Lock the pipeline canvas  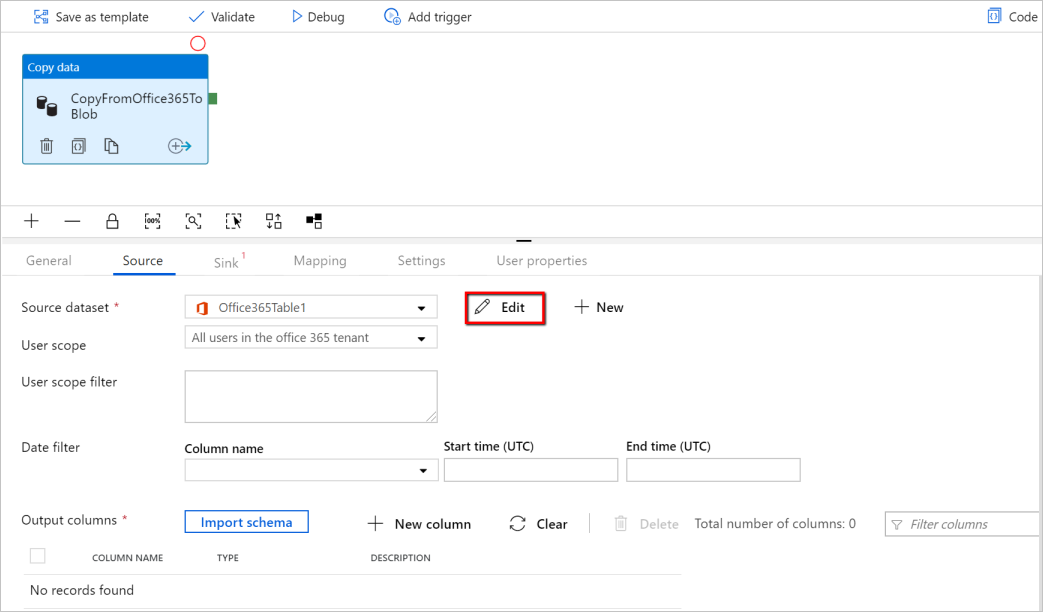tap(111, 221)
